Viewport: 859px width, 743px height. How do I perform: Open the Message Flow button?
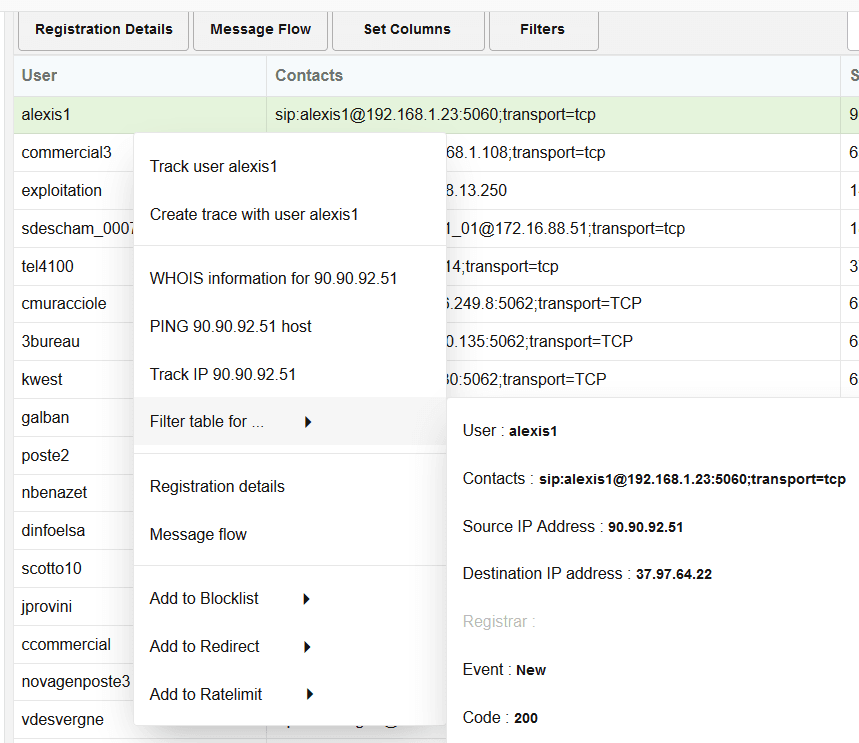[260, 30]
